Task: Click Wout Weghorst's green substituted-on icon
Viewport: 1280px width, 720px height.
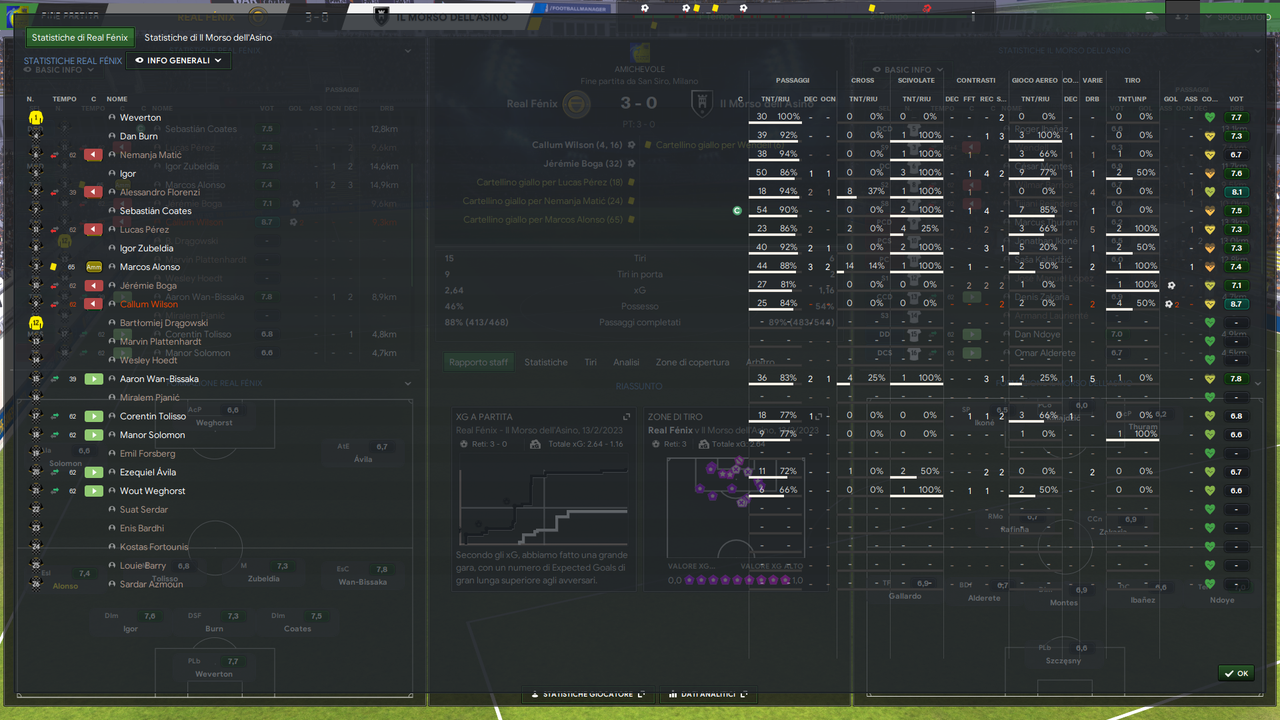Action: click(x=94, y=491)
